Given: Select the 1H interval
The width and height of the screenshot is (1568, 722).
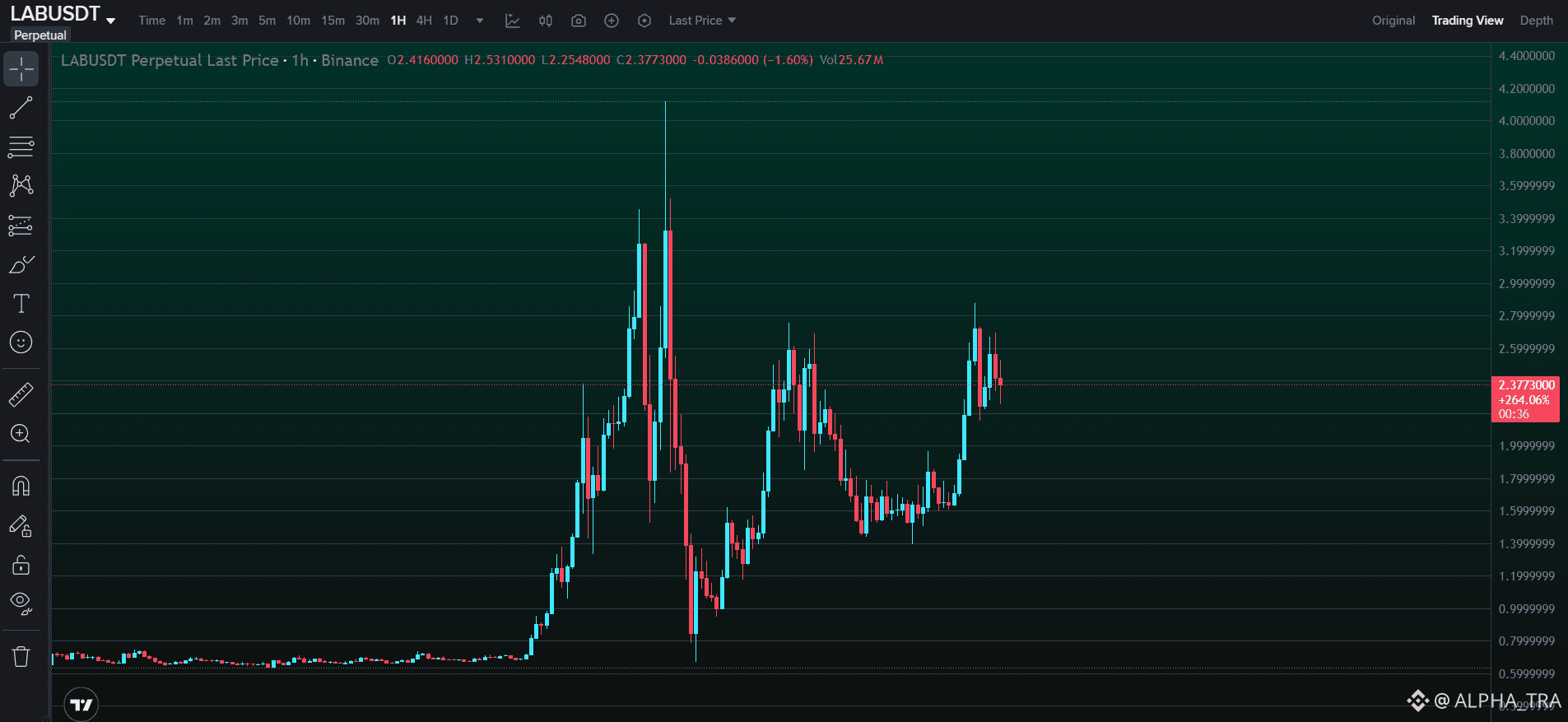Looking at the screenshot, I should [x=398, y=21].
